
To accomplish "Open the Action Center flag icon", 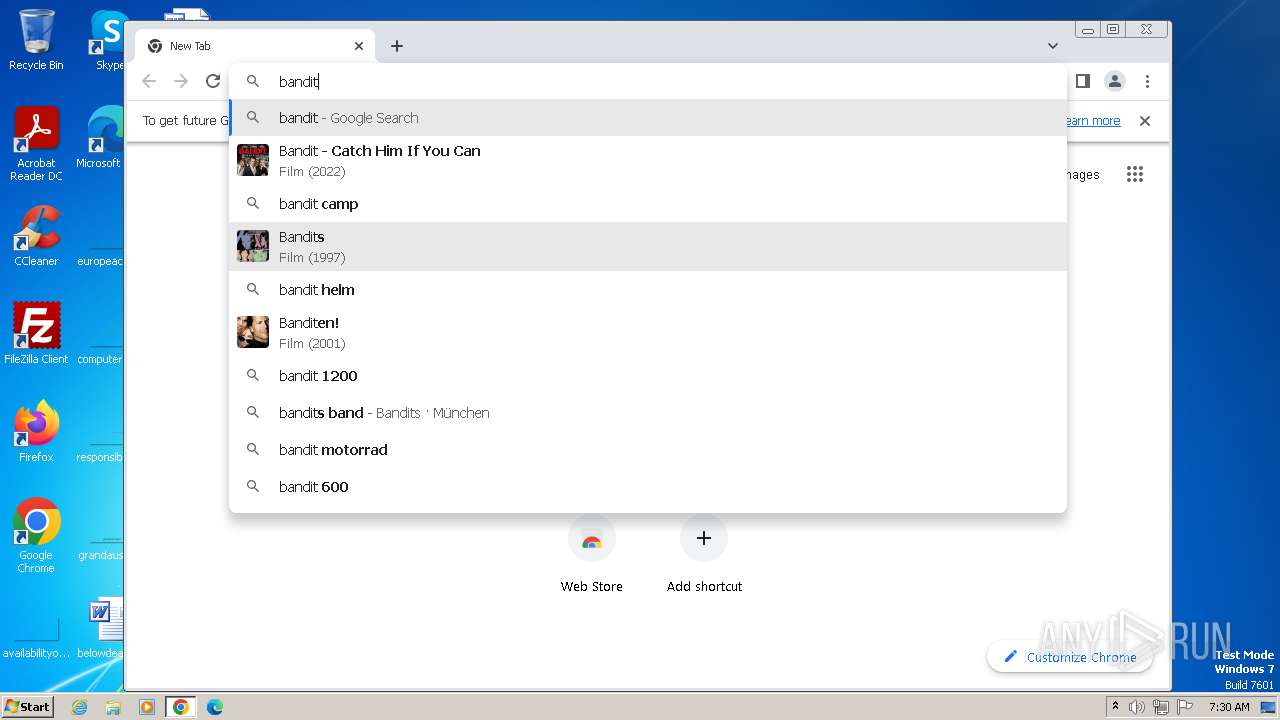I will [x=1183, y=707].
